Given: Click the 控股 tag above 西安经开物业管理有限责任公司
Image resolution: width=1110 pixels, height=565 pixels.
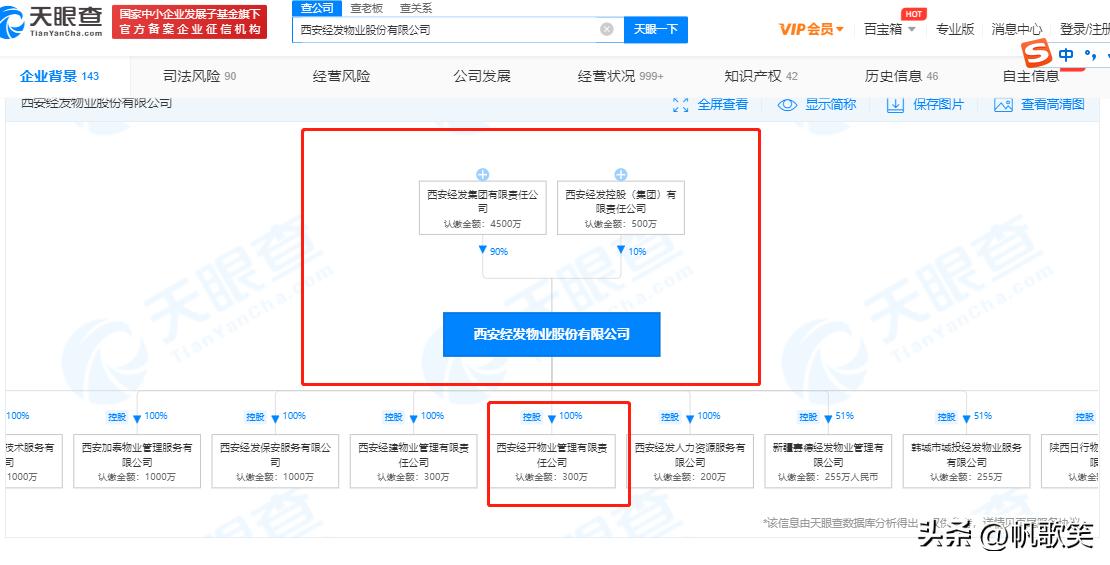Looking at the screenshot, I should click(532, 417).
